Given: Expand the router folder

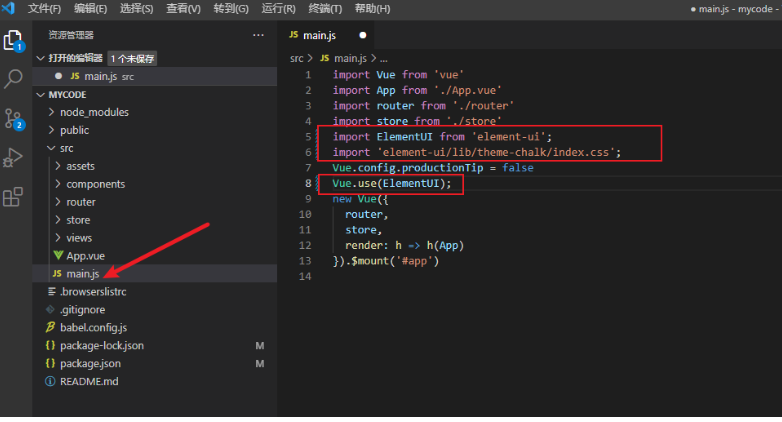Looking at the screenshot, I should click(155, 202).
